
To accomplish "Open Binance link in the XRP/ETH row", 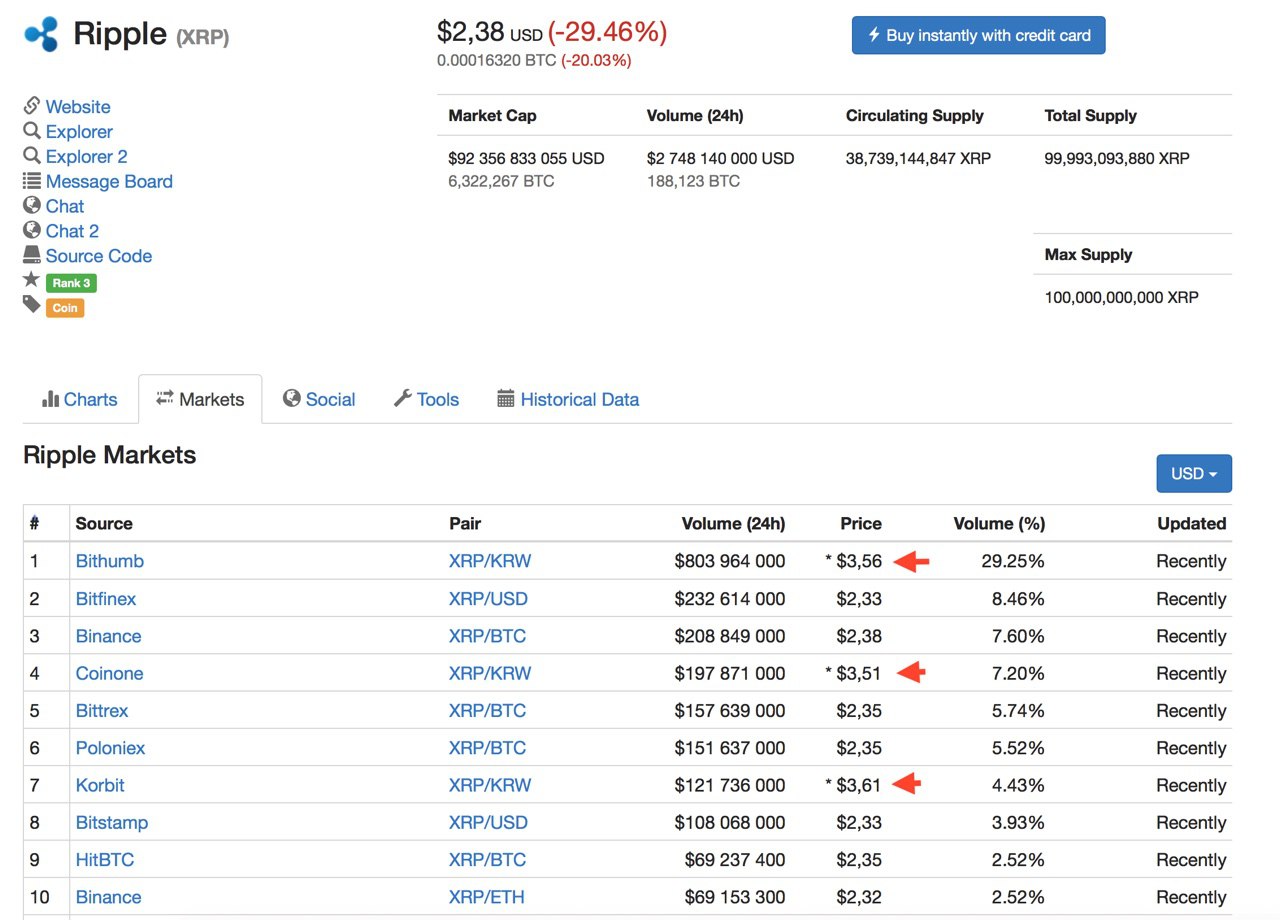I will point(108,897).
